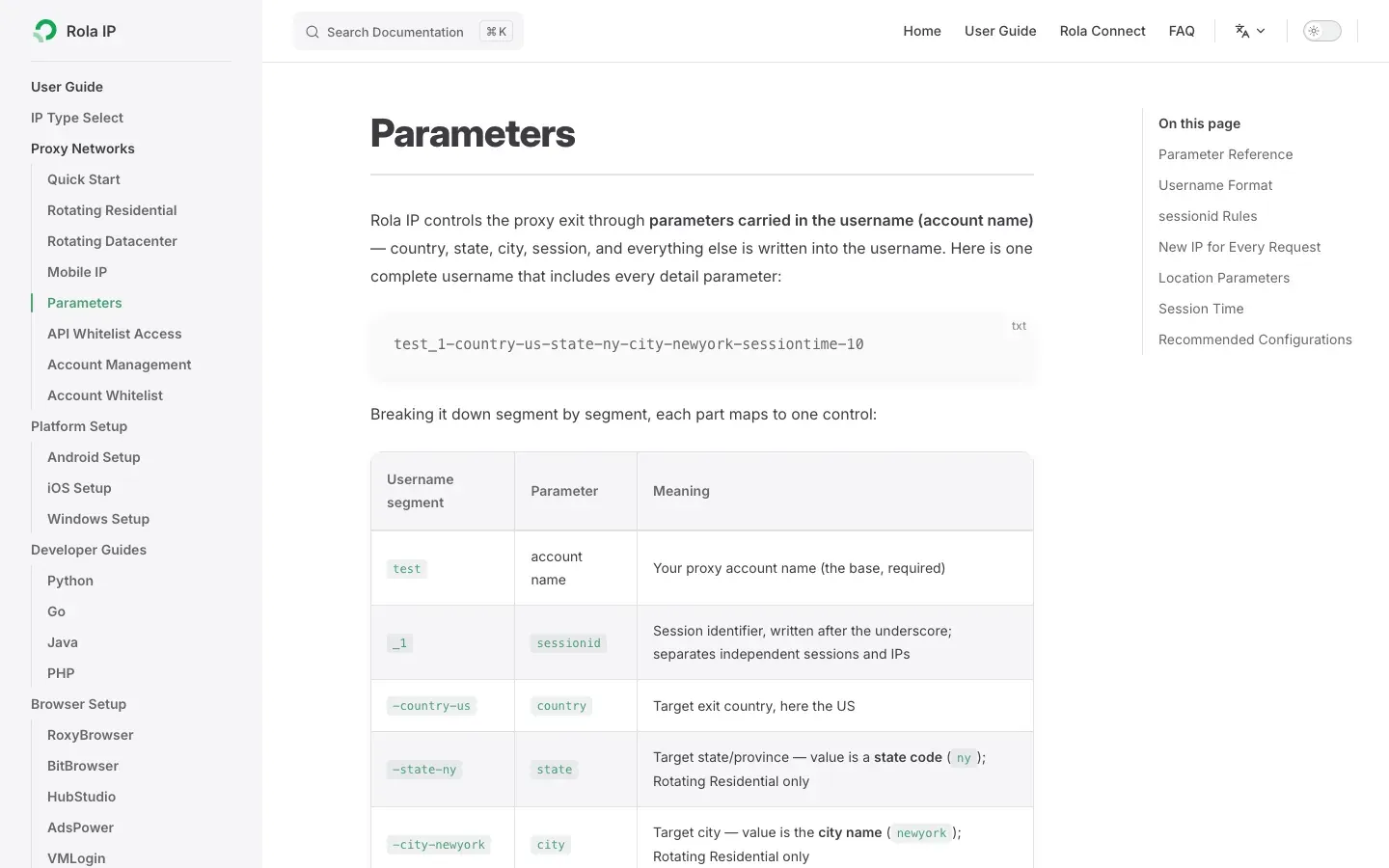Open the PHP developer guide
The width and height of the screenshot is (1389, 868).
point(61,673)
